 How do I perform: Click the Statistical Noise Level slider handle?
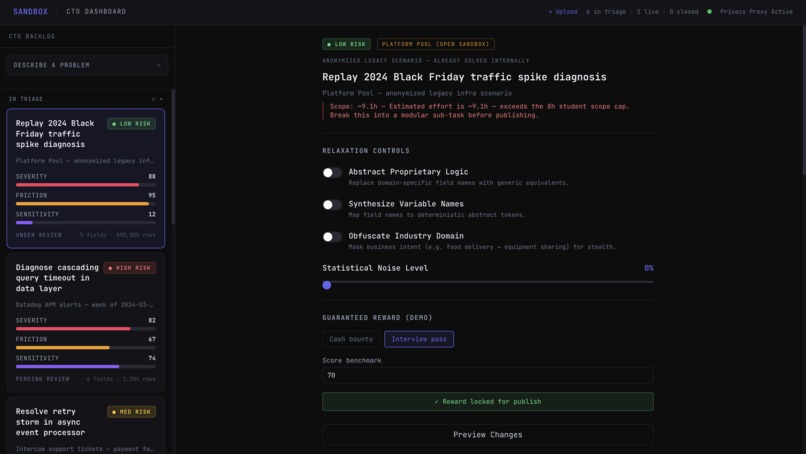point(327,285)
